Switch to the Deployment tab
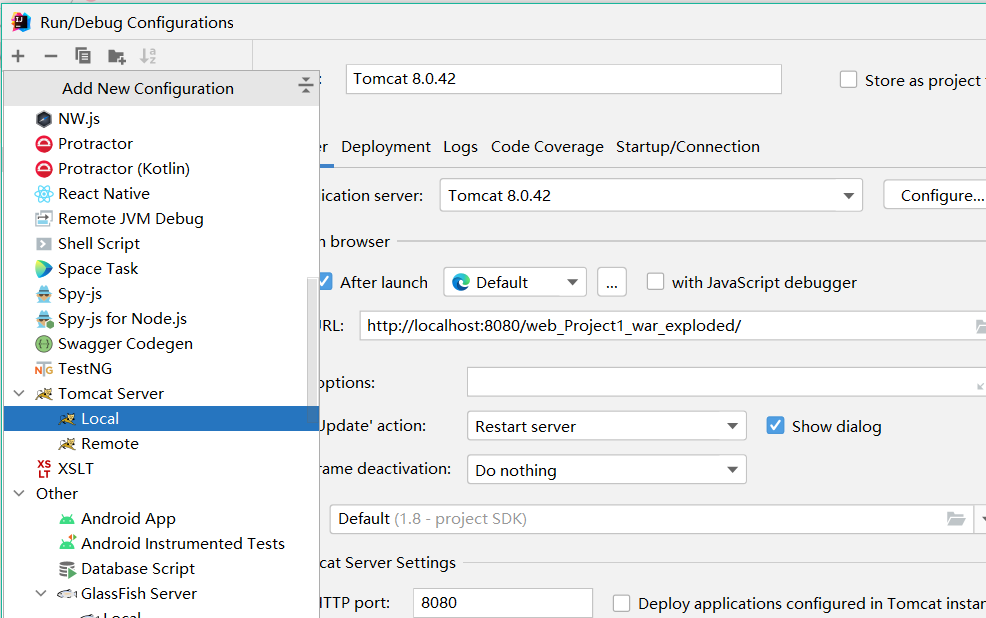This screenshot has height=618, width=986. 385,147
